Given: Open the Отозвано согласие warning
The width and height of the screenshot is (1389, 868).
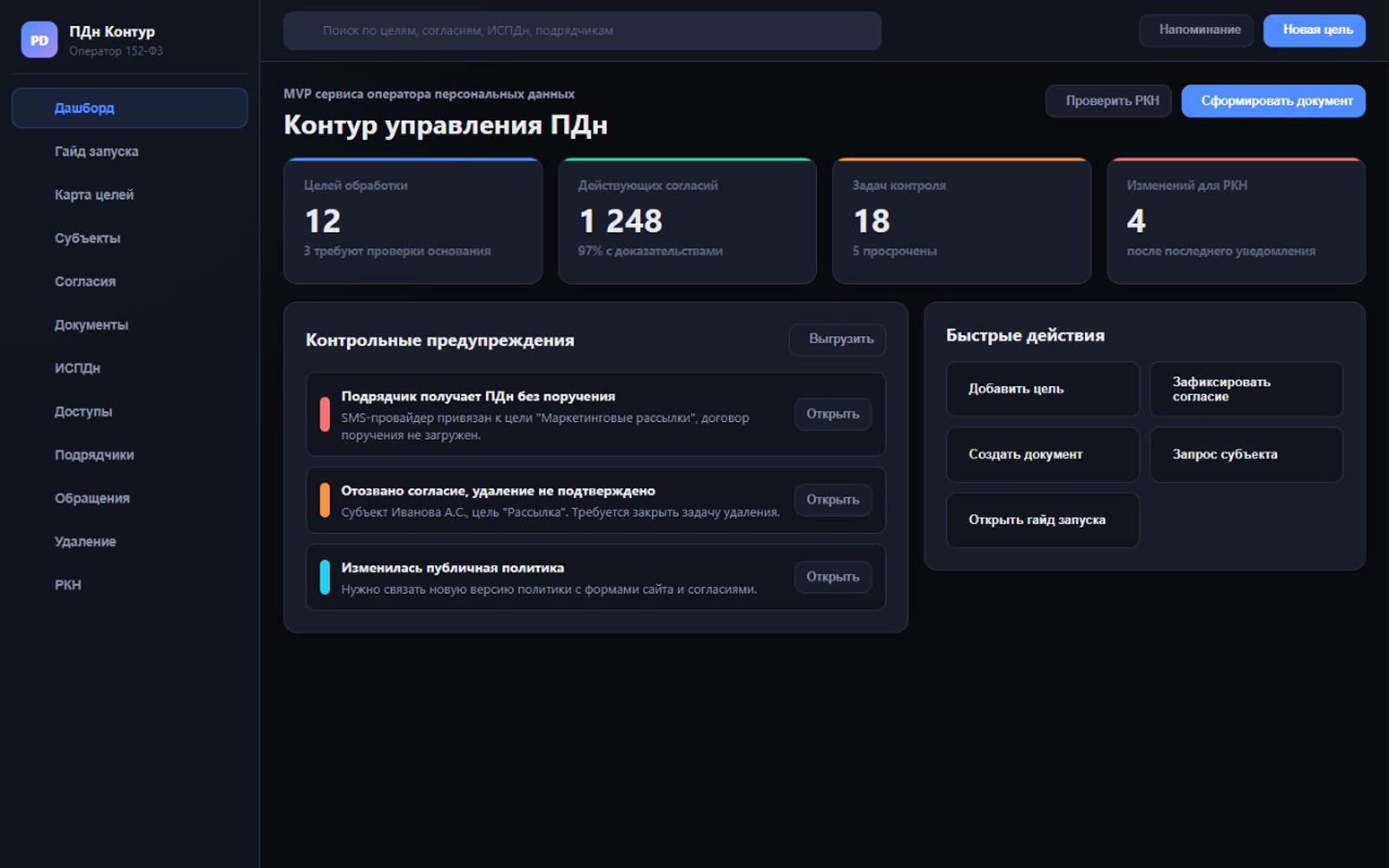Looking at the screenshot, I should coord(833,500).
